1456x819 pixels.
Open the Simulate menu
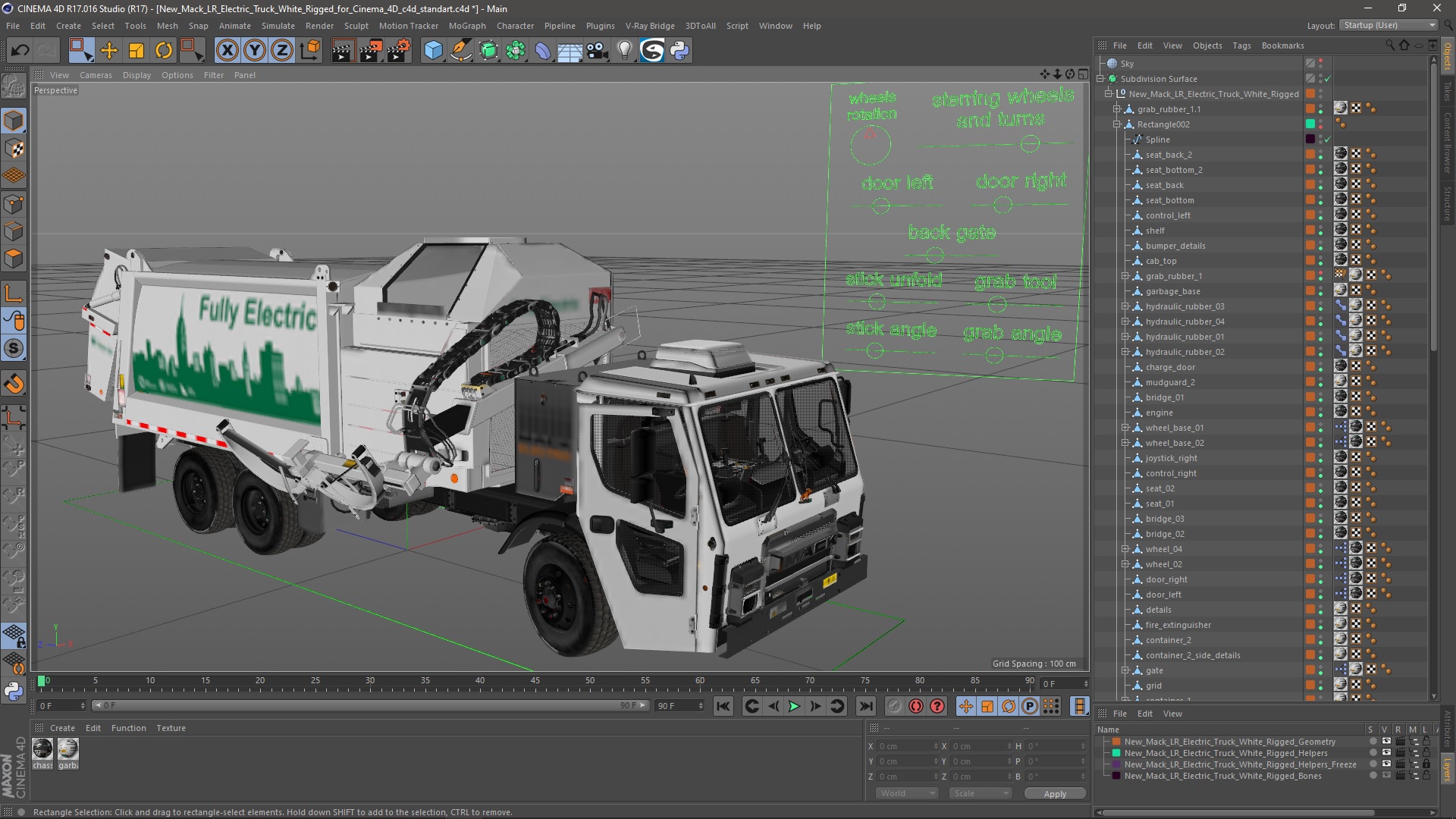pyautogui.click(x=278, y=26)
